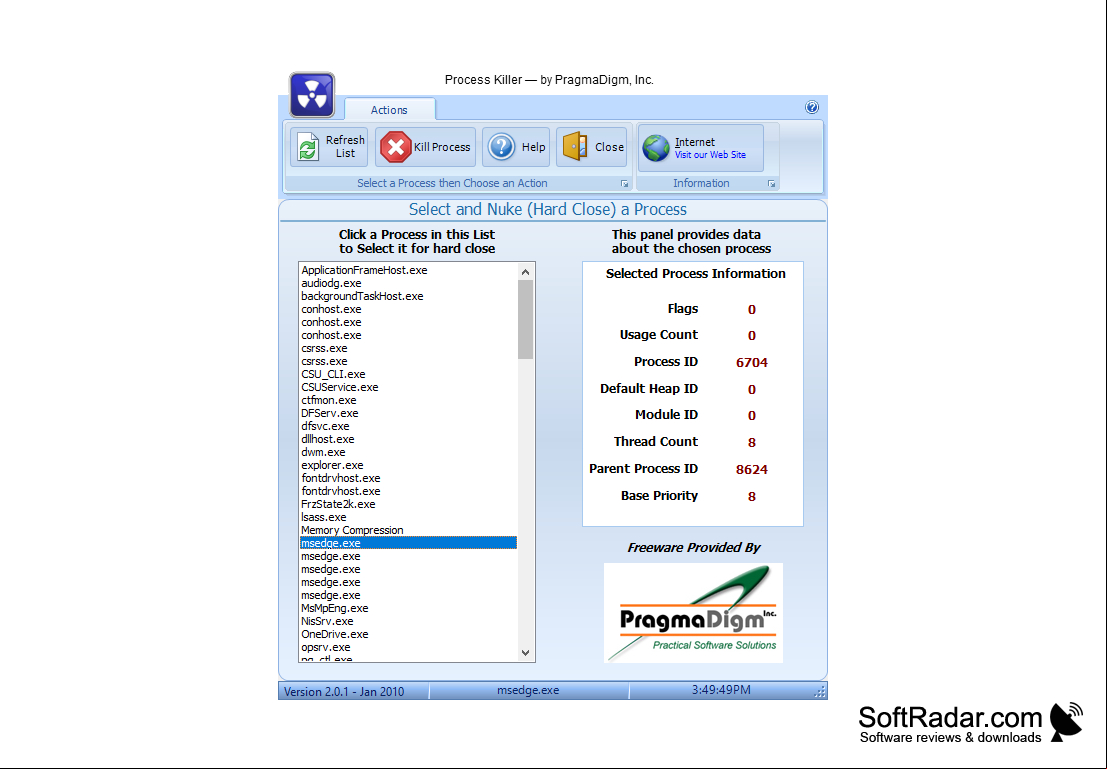Click the 'Select and Nuke (Hard Close) a Process' heading
The image size is (1107, 769).
pyautogui.click(x=548, y=210)
